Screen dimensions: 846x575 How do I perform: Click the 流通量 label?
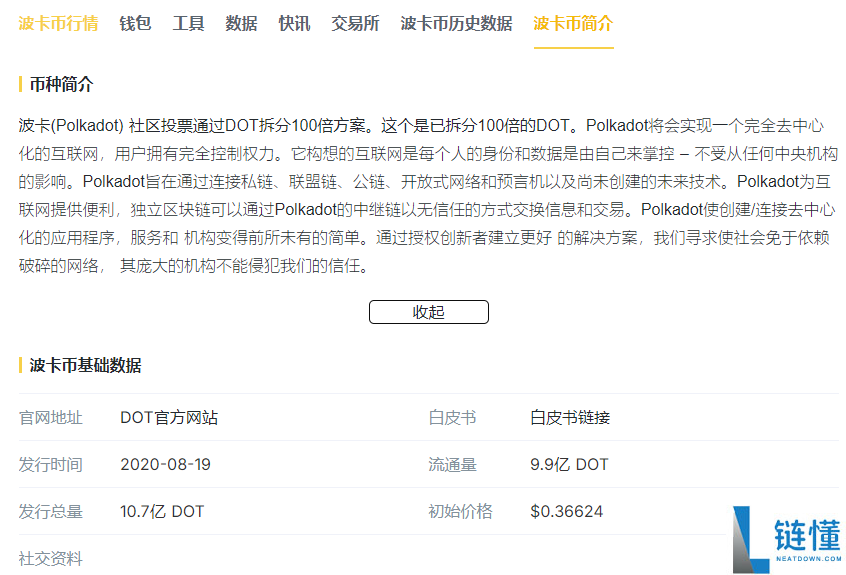(x=452, y=464)
